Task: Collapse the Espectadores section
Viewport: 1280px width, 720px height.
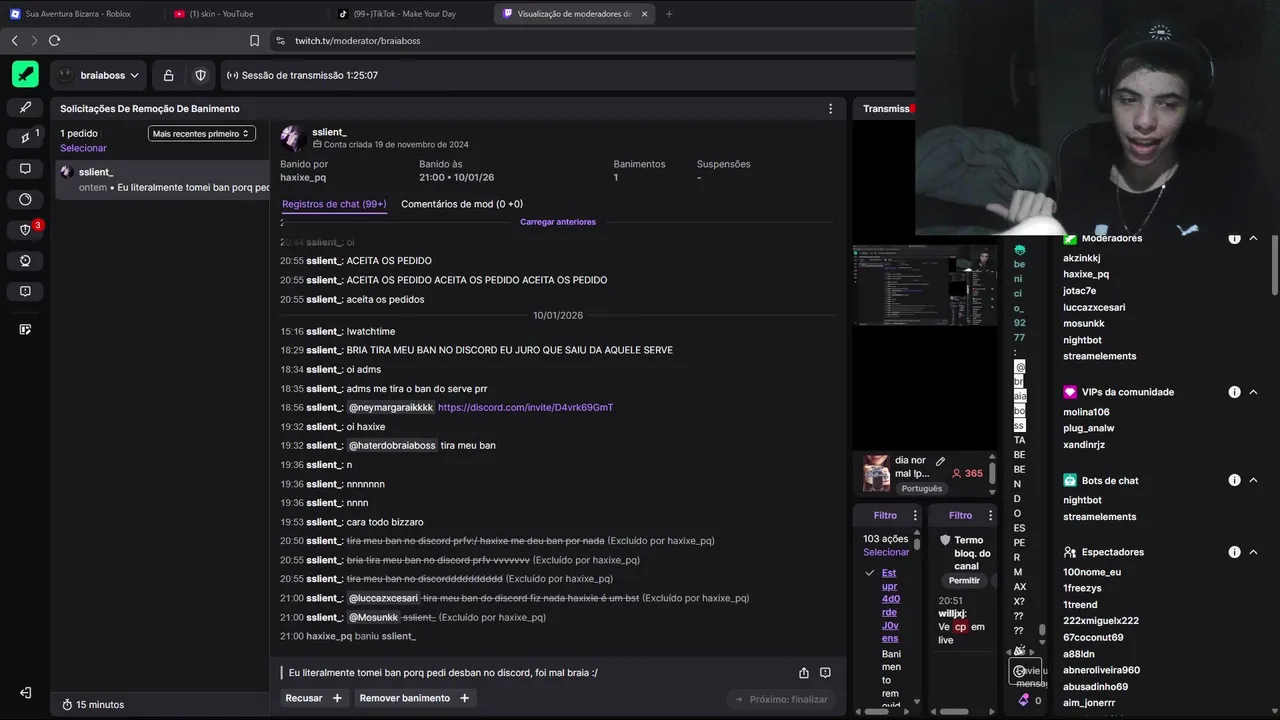Action: point(1253,552)
